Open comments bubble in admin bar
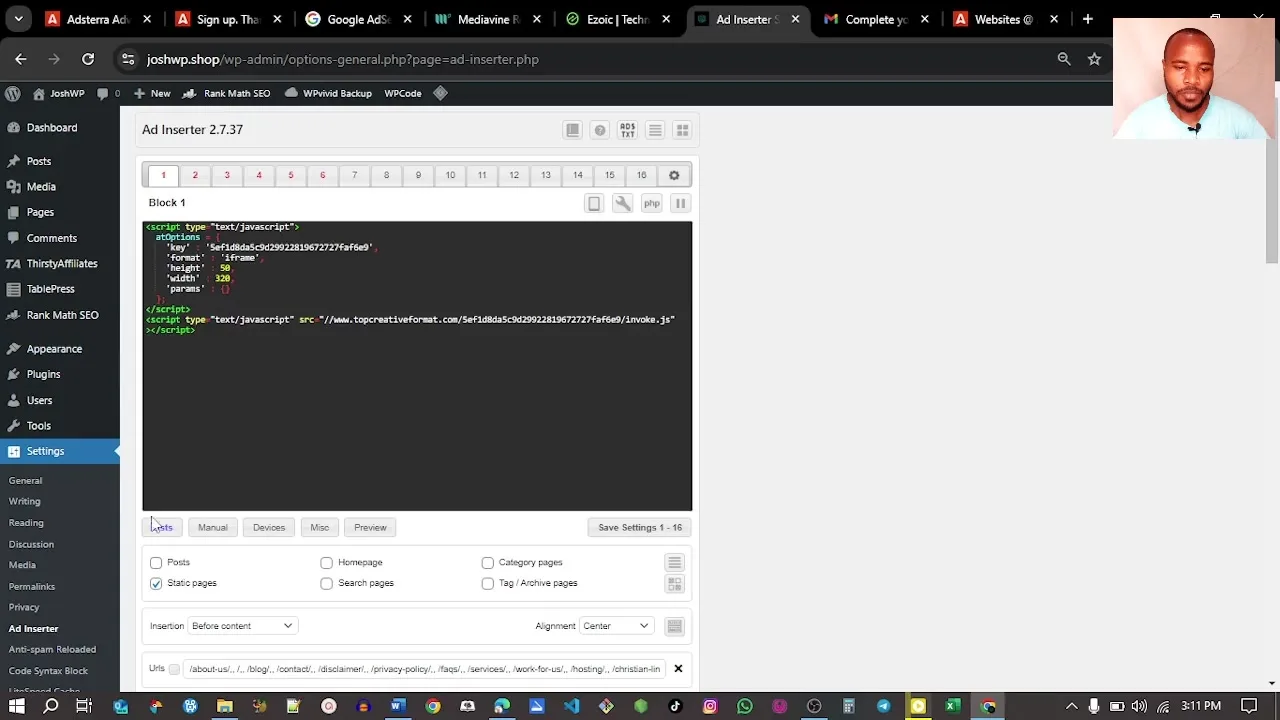This screenshot has width=1280, height=720. point(109,93)
